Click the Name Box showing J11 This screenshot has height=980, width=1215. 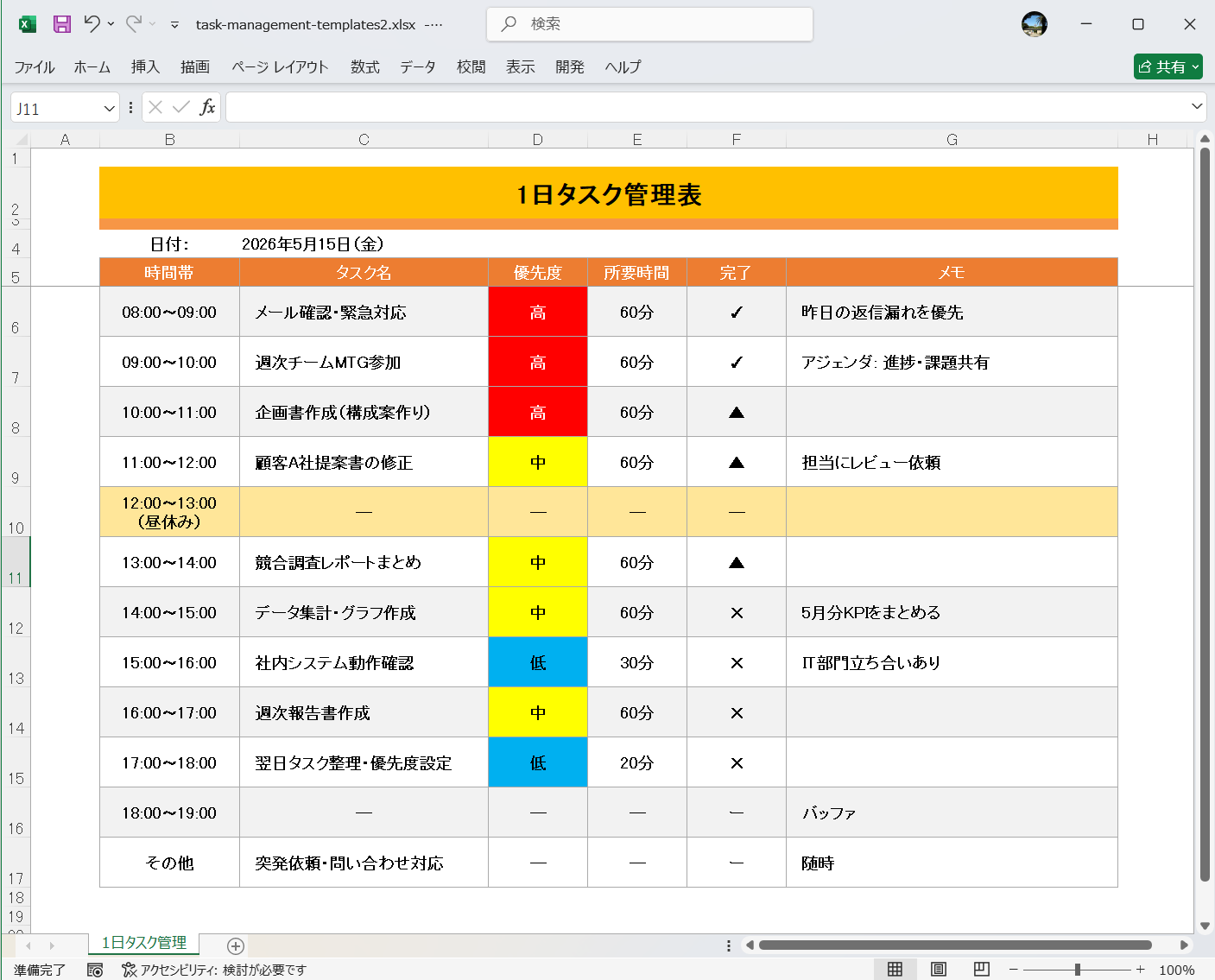coord(56,109)
